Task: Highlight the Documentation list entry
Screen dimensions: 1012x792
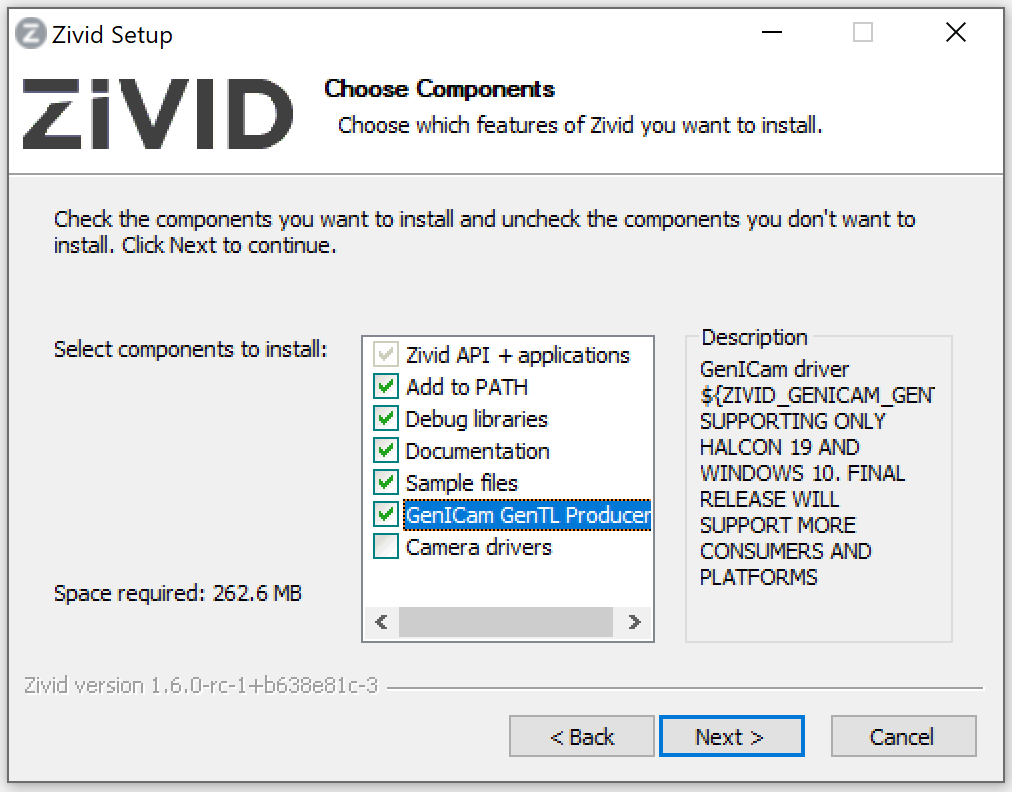Action: click(478, 451)
